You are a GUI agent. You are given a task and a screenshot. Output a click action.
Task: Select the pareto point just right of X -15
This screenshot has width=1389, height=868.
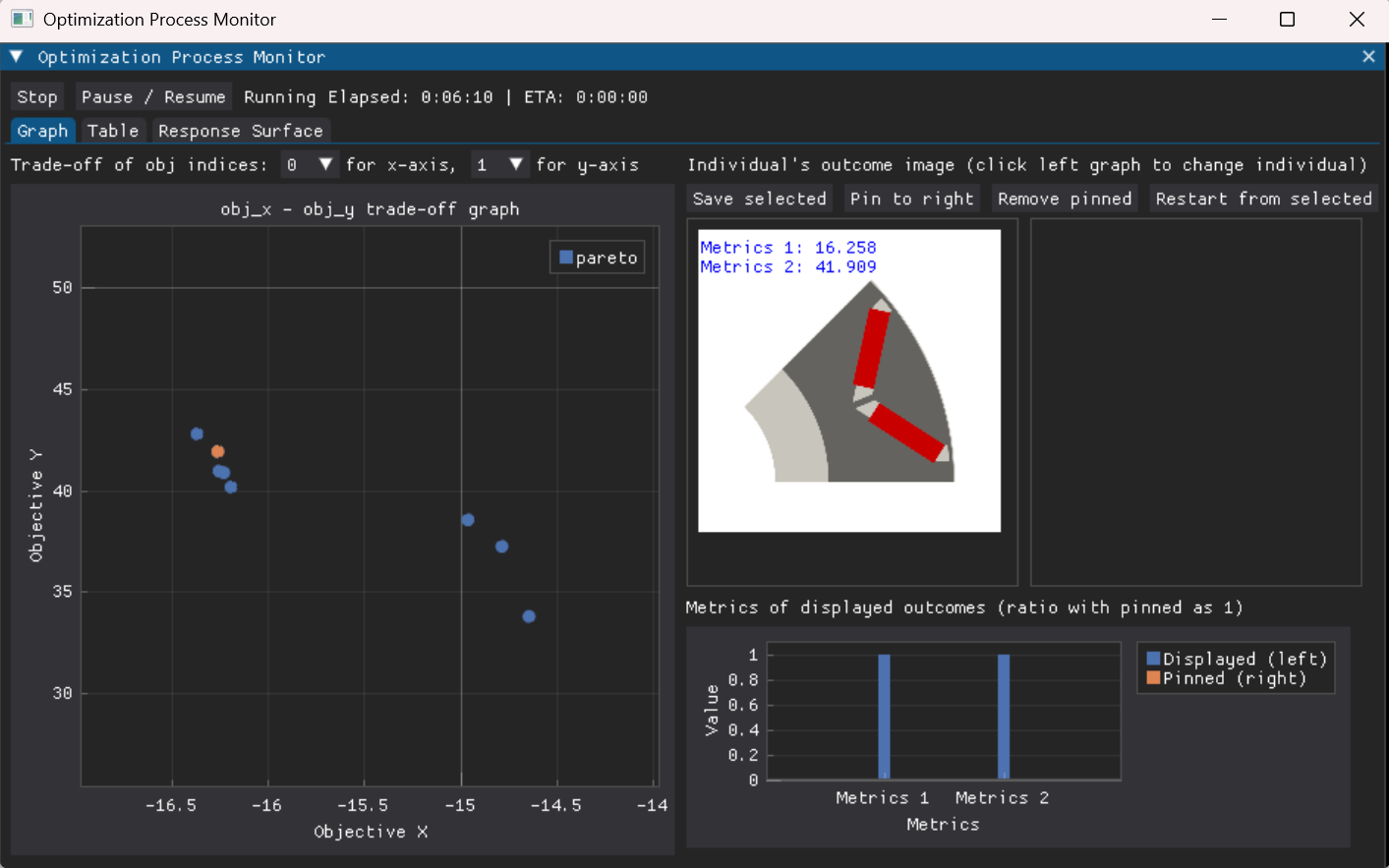tap(468, 520)
